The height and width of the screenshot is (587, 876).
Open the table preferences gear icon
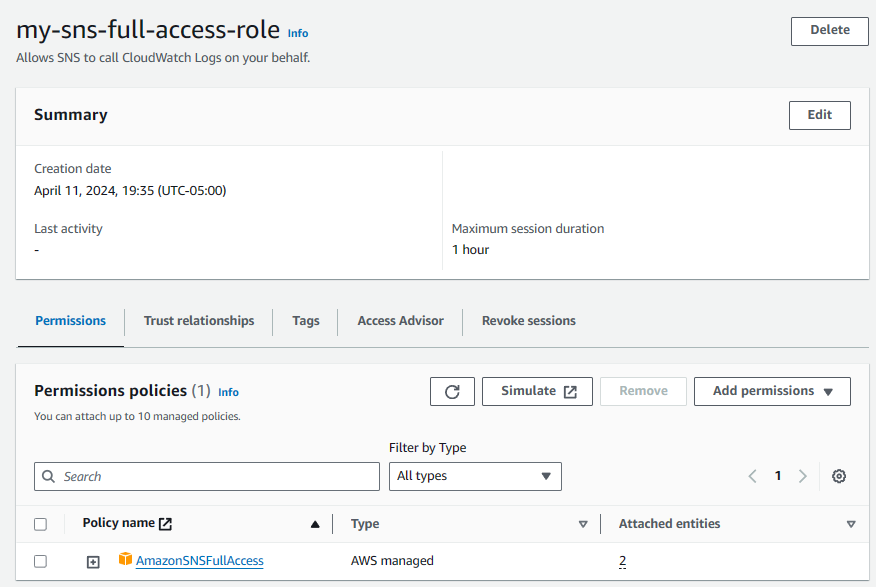point(839,476)
